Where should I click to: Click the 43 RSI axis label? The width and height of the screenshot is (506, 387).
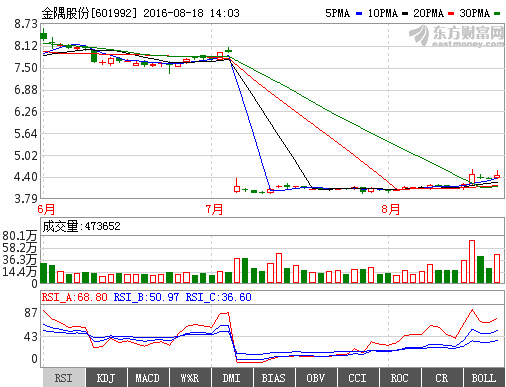(x=31, y=337)
